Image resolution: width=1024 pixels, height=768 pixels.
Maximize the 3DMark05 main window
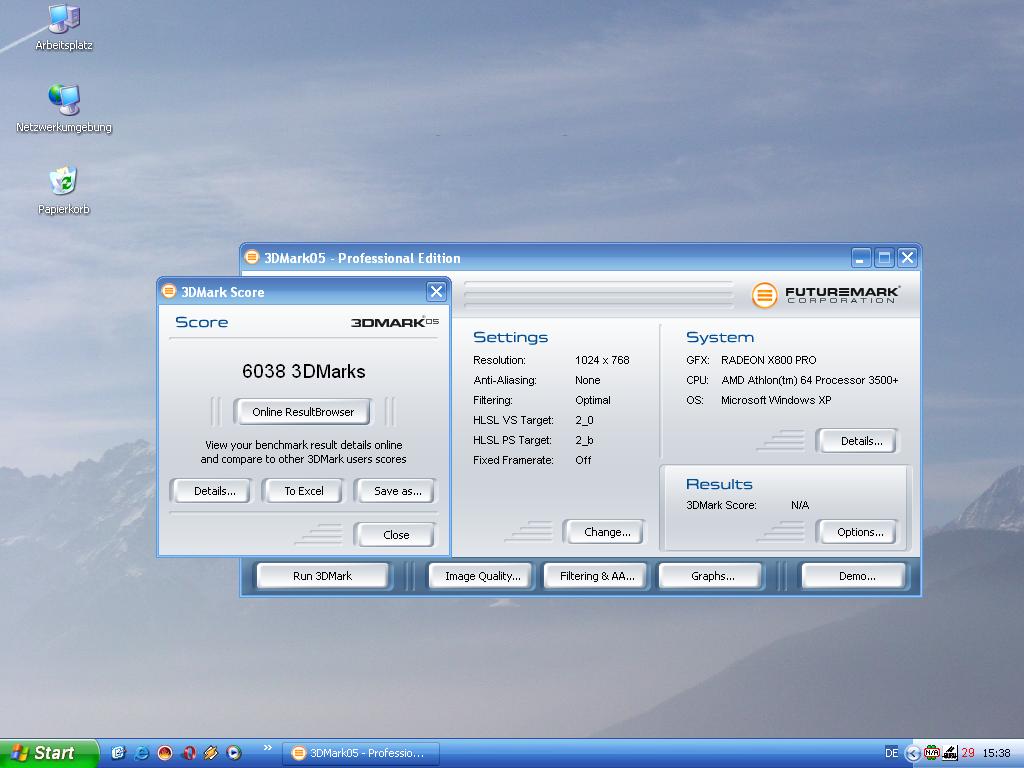(x=884, y=258)
